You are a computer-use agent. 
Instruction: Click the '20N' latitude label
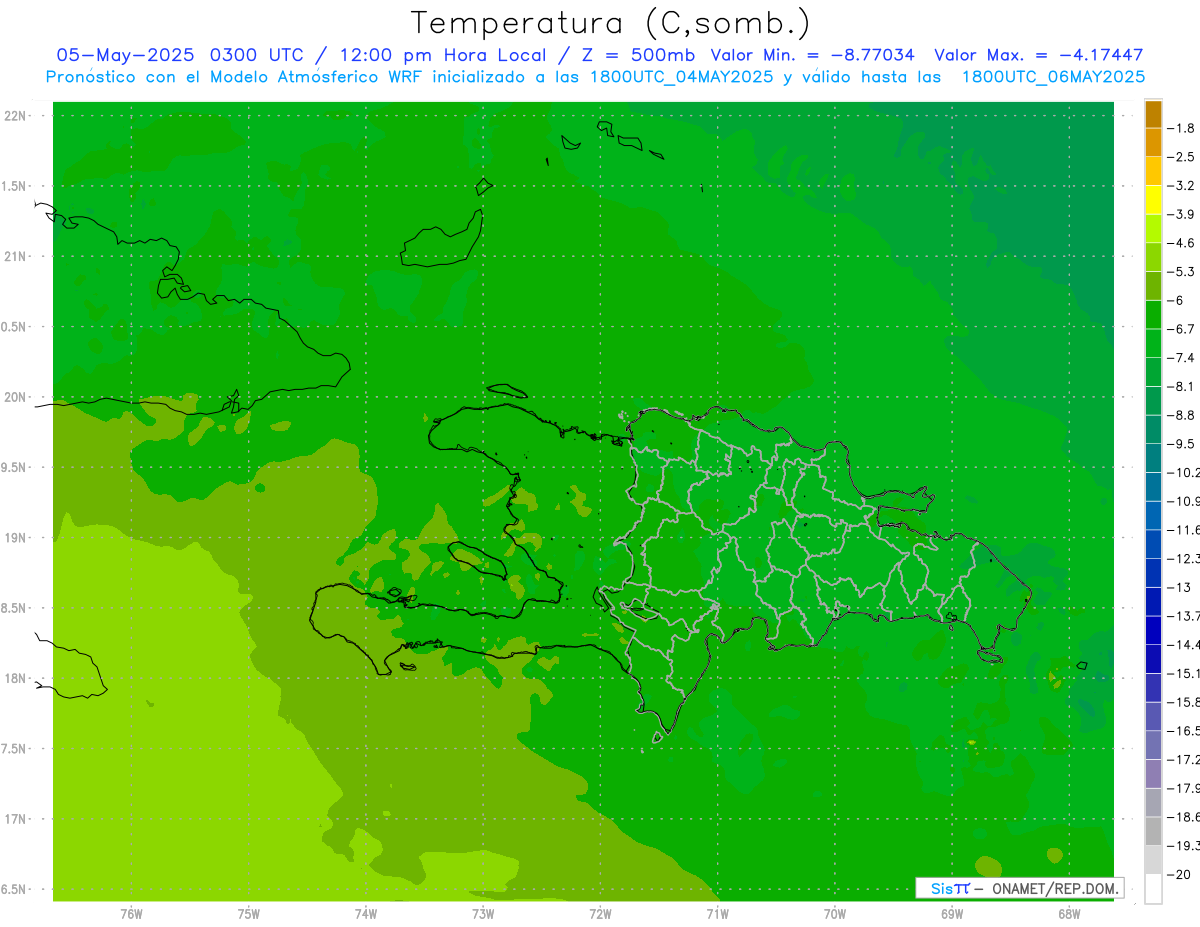[x=17, y=397]
